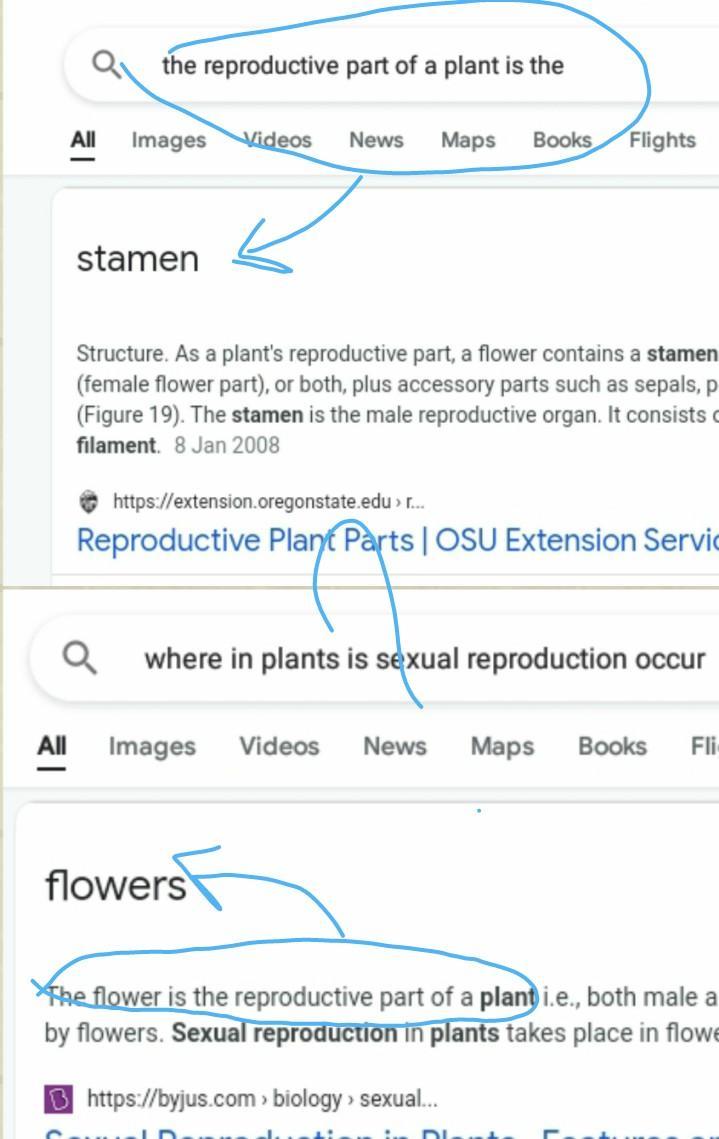
Task: Switch to Videos tab in top search
Action: (x=278, y=140)
